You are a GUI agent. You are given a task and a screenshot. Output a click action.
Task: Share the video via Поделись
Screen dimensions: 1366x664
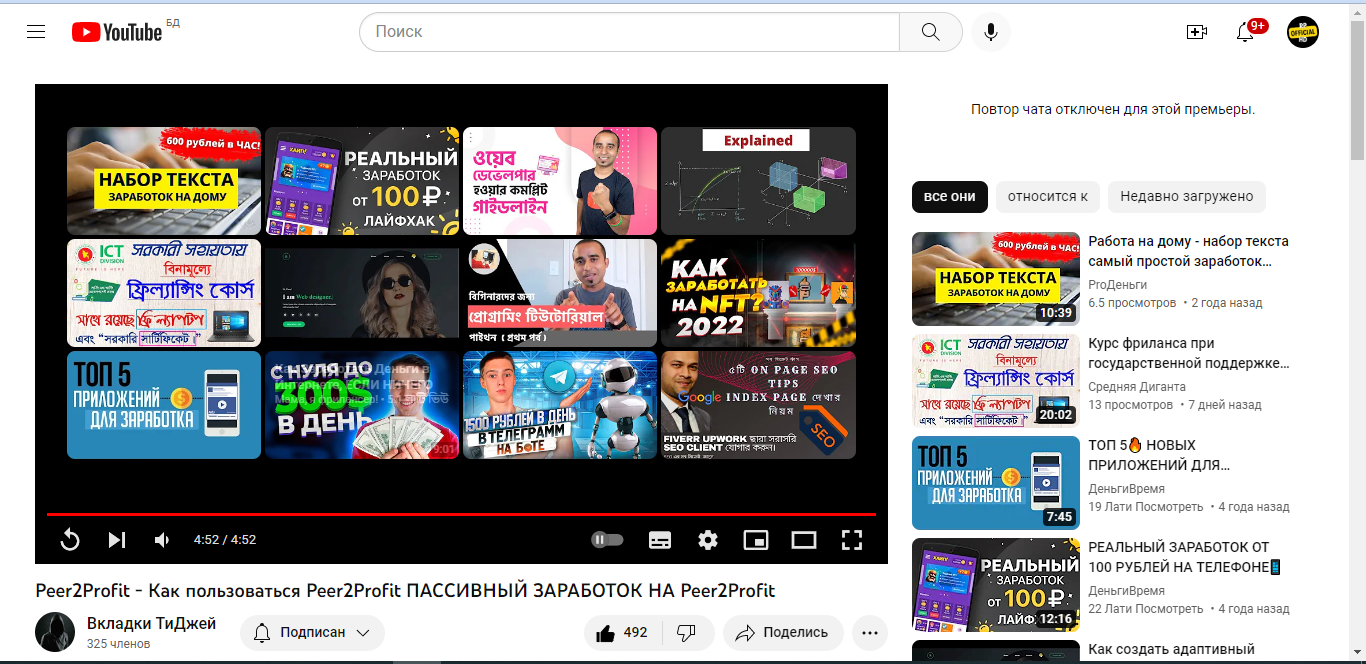pos(783,633)
